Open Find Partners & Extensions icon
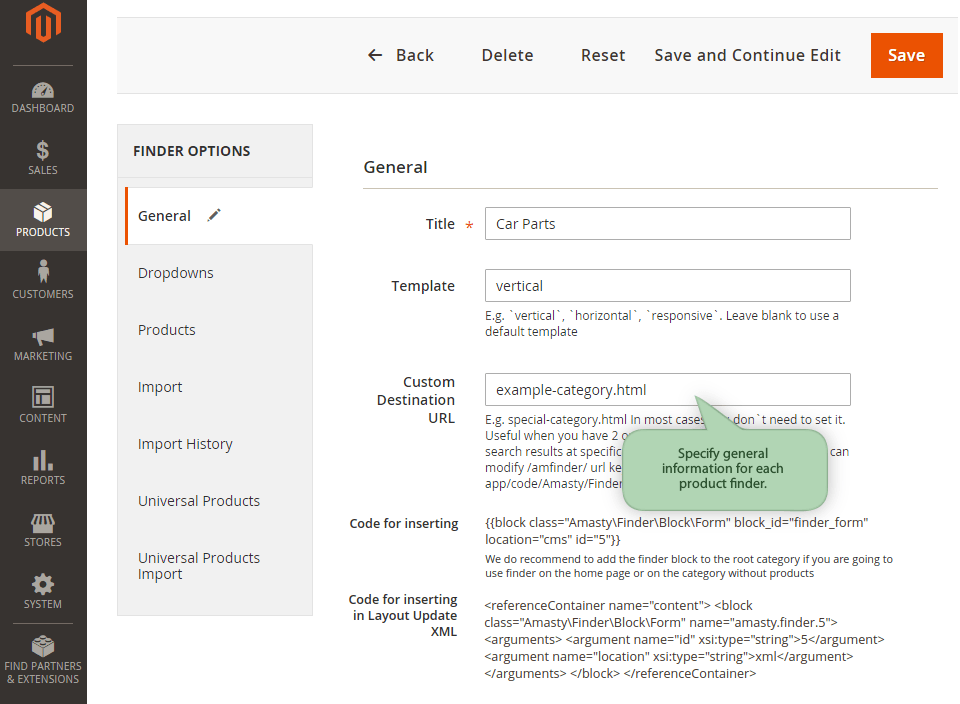The height and width of the screenshot is (704, 960). pyautogui.click(x=43, y=645)
